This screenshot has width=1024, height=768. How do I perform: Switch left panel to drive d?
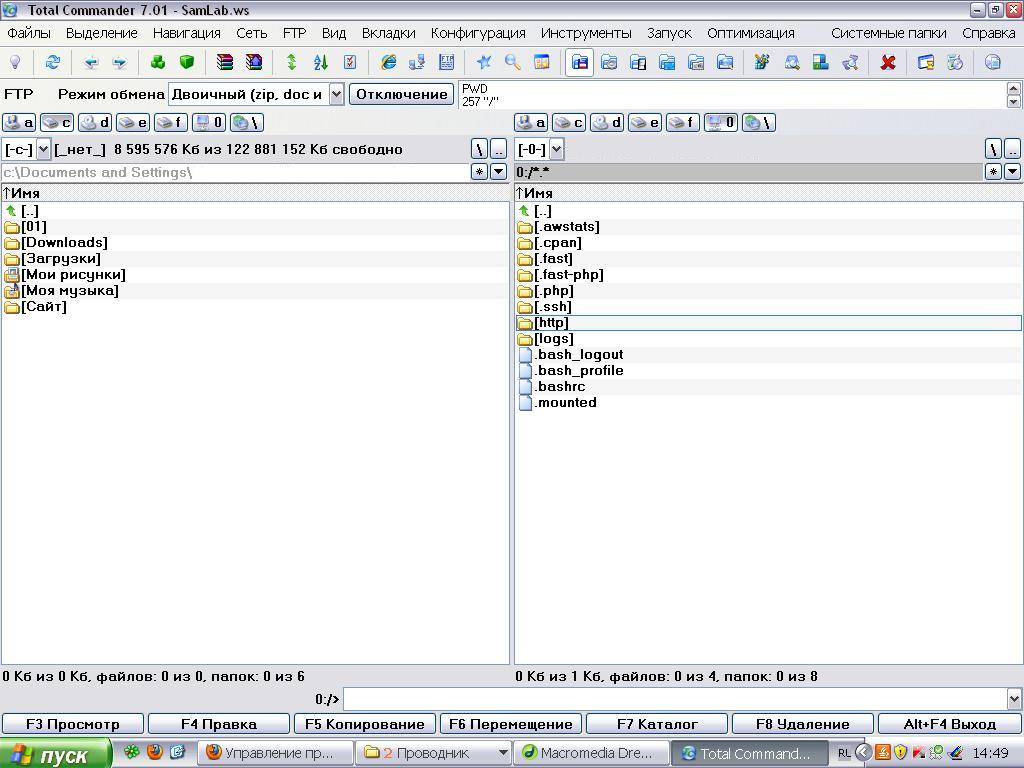(x=95, y=122)
